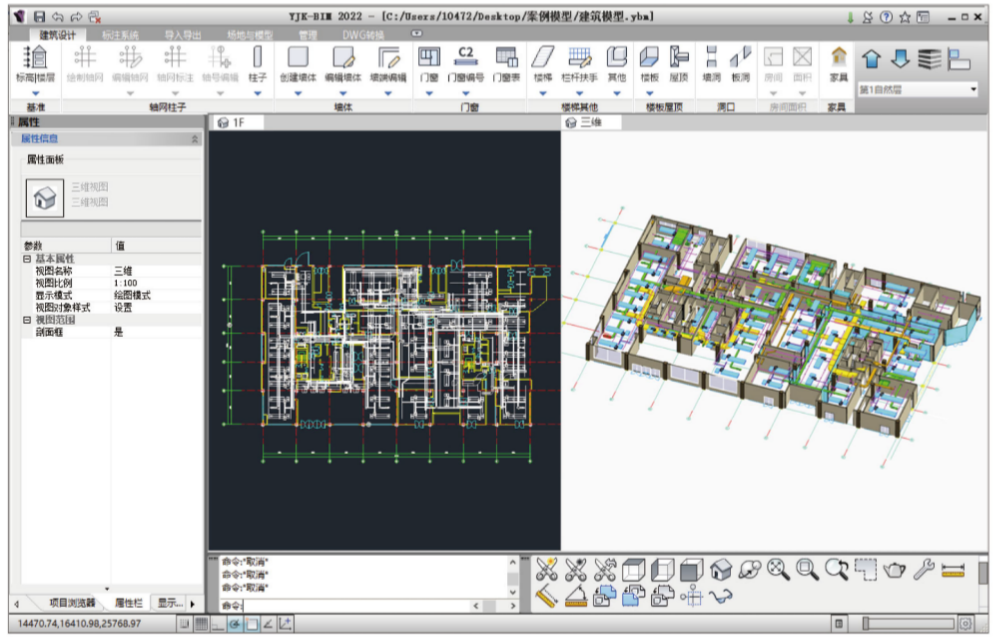Select the wrench settings tool
Viewport: 1000px width, 638px height.
pos(924,570)
